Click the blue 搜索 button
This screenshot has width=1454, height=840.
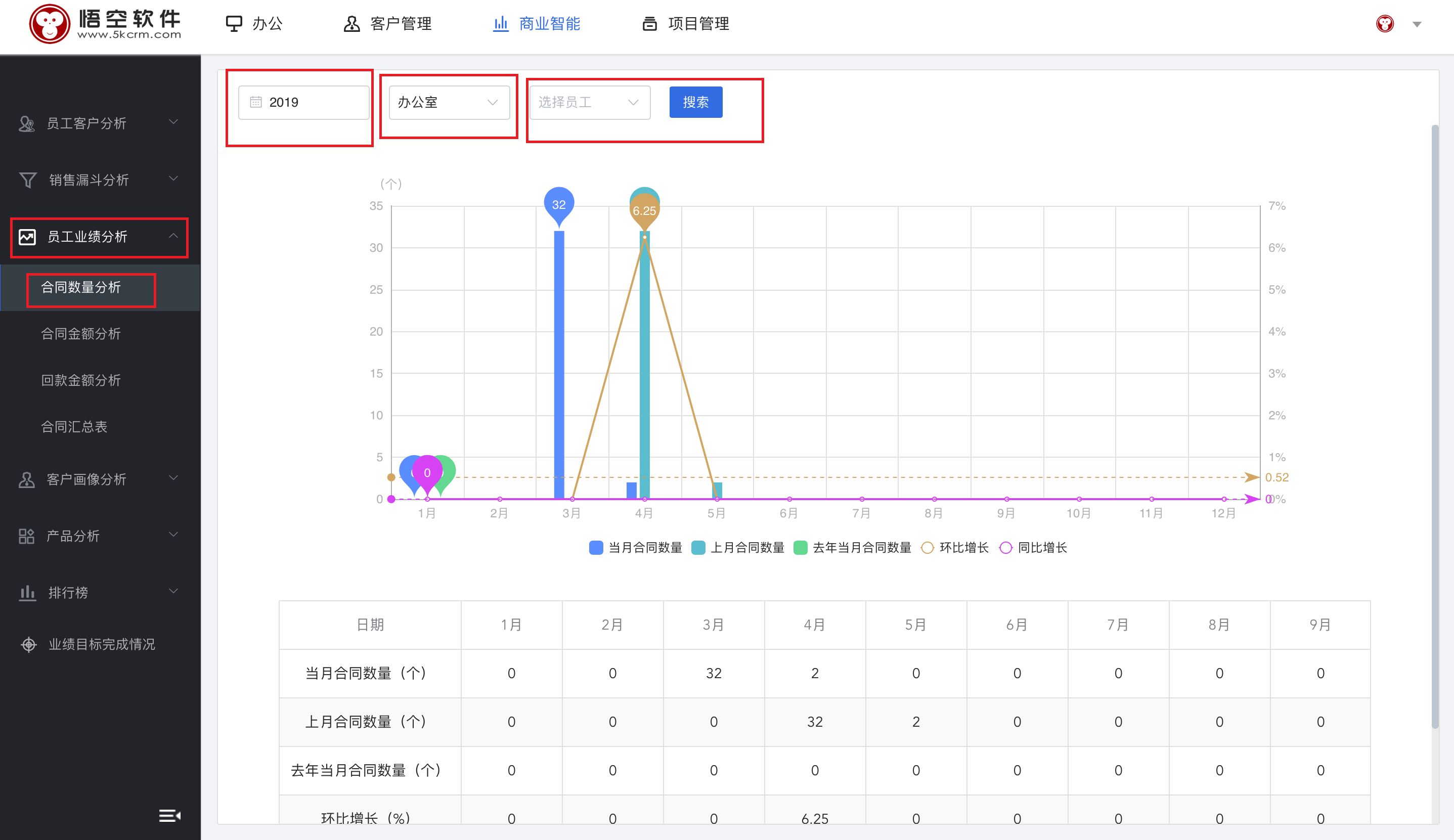[x=695, y=102]
